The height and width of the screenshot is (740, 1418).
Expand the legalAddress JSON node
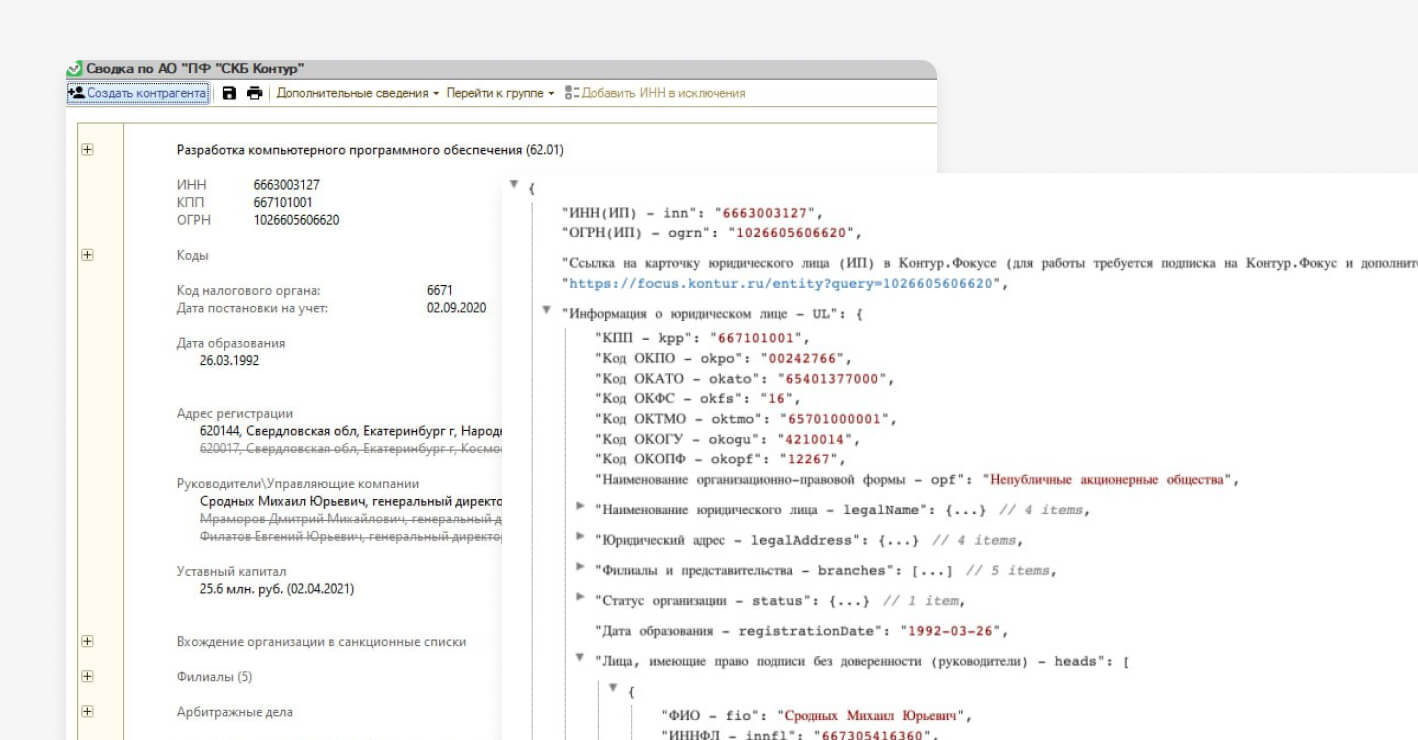click(580, 537)
